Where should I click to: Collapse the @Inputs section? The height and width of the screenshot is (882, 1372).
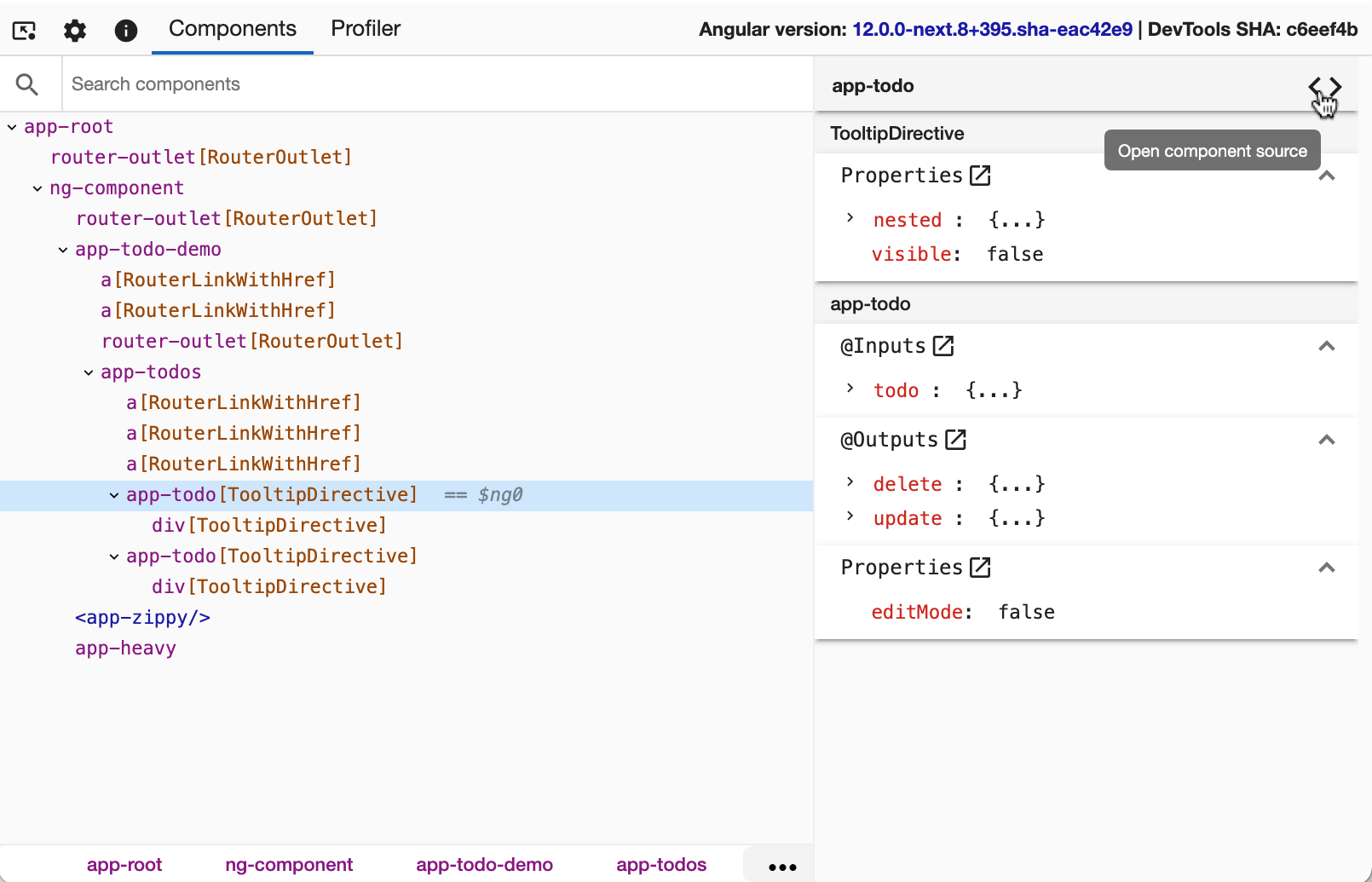point(1326,346)
